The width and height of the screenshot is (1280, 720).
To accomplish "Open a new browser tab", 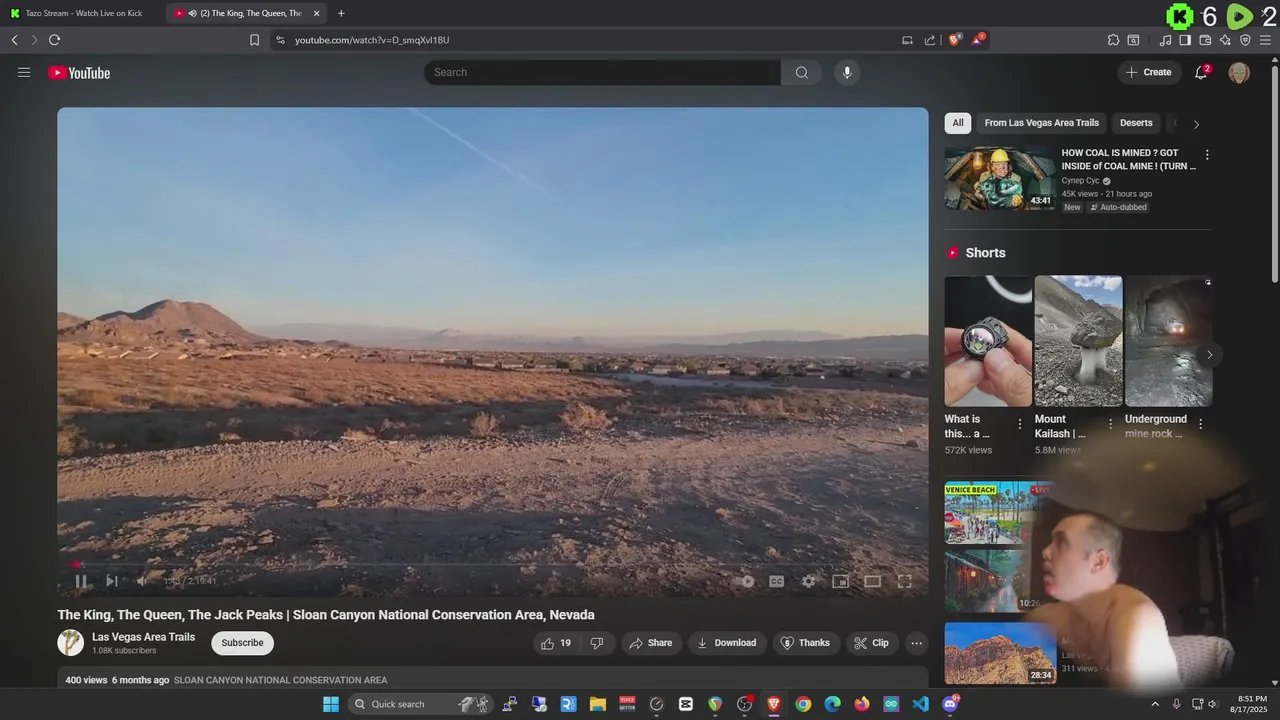I will tap(341, 13).
